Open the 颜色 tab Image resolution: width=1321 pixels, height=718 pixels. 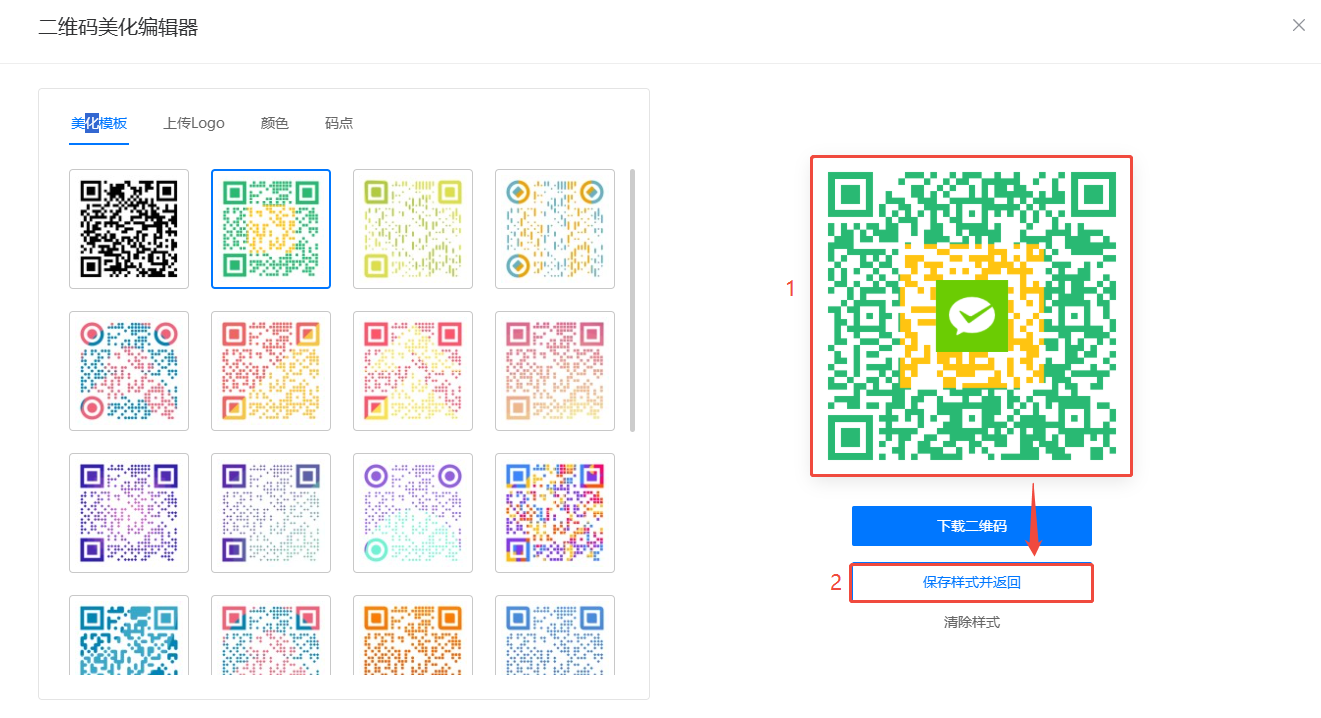coord(275,124)
